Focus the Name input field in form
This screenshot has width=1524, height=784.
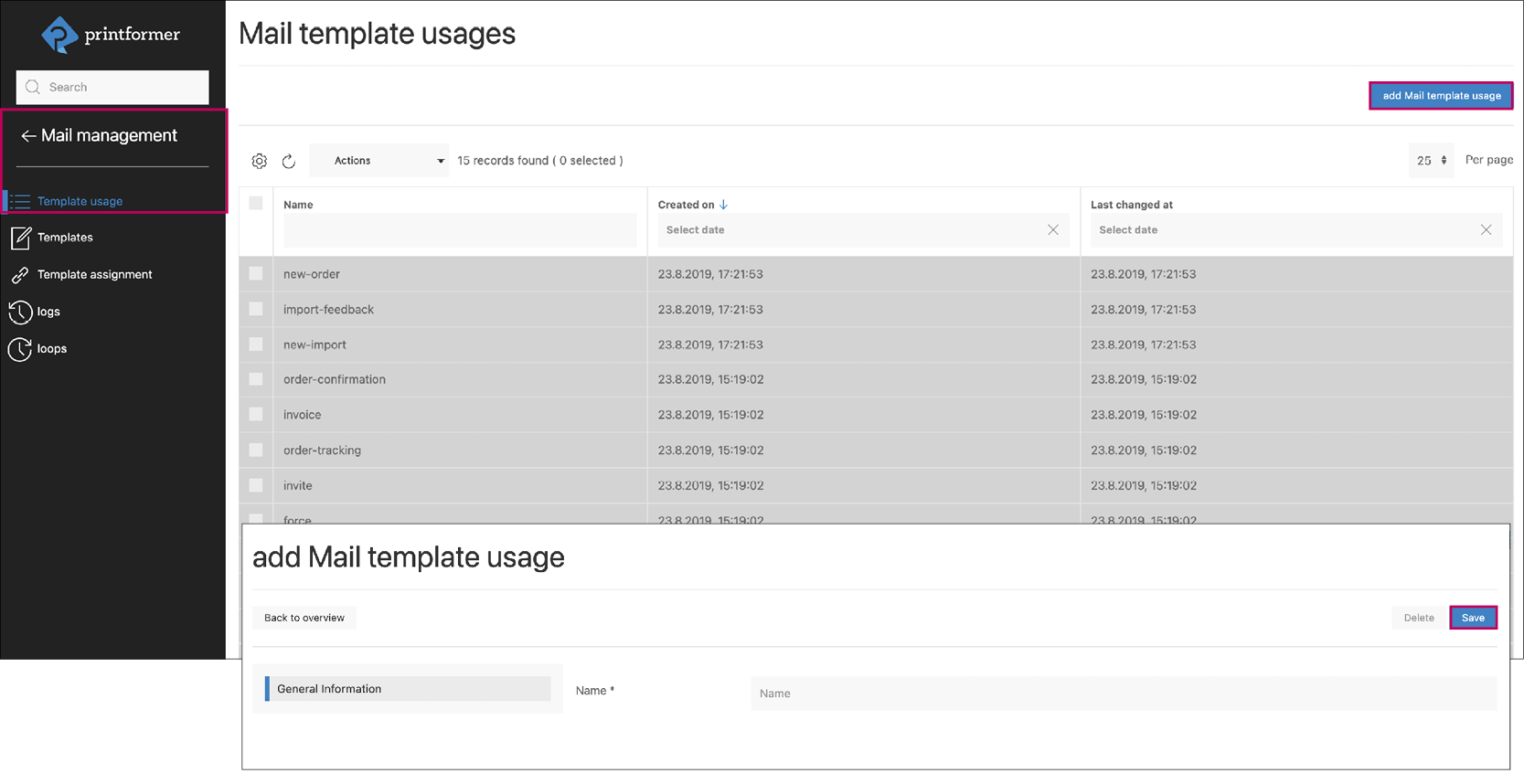[x=1123, y=694]
